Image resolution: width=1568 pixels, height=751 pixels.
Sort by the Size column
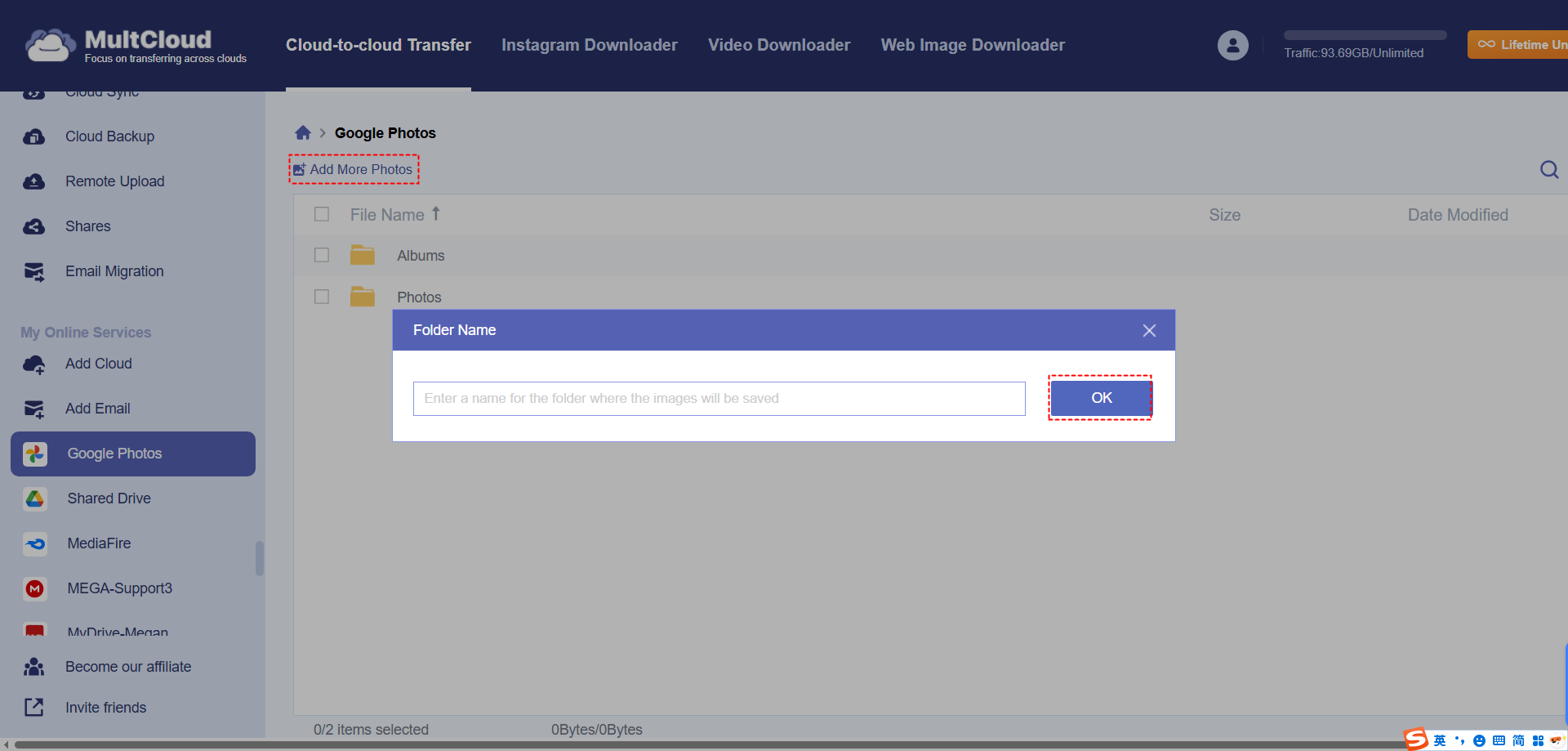coord(1224,215)
